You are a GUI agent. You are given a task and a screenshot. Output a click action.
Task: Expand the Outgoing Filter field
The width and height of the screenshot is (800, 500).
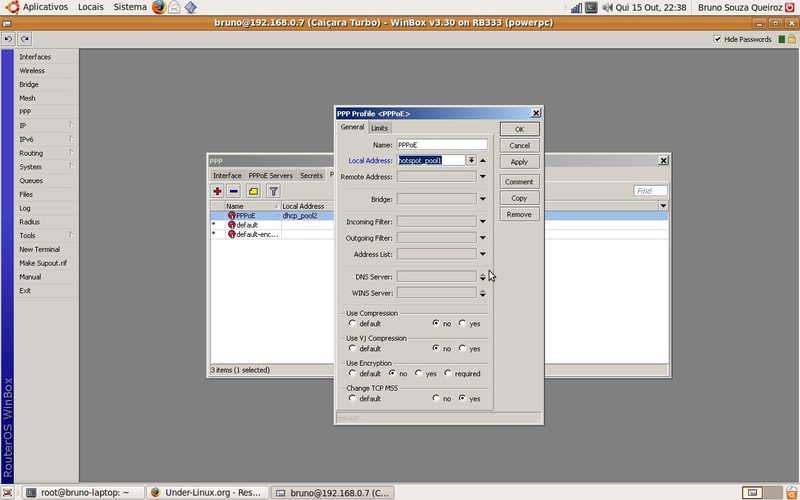point(483,238)
